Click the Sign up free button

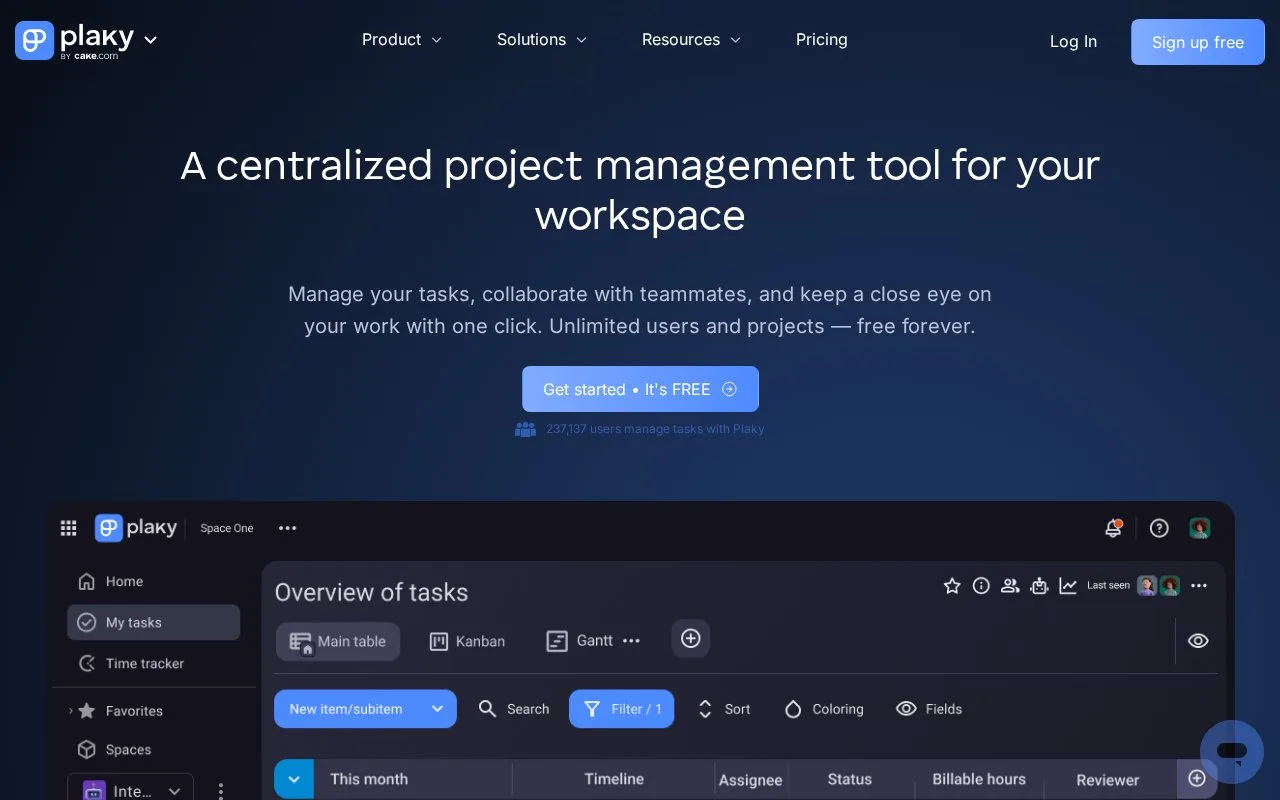(1198, 42)
